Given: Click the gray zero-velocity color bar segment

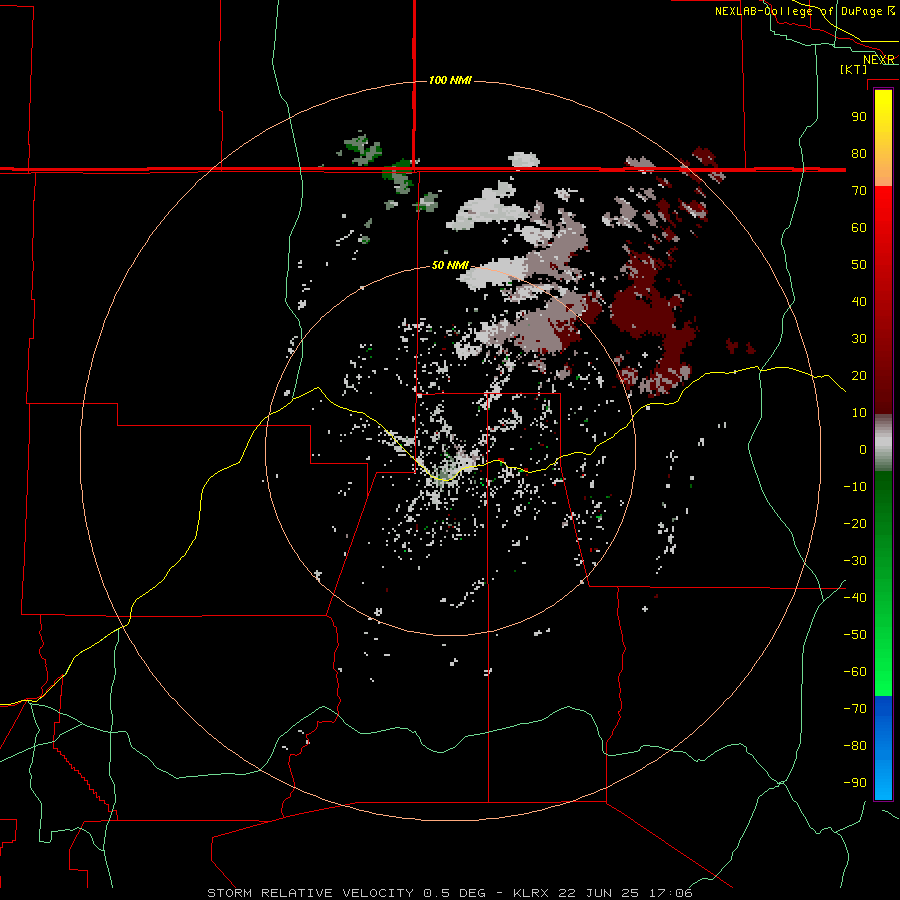Looking at the screenshot, I should pos(883,443).
